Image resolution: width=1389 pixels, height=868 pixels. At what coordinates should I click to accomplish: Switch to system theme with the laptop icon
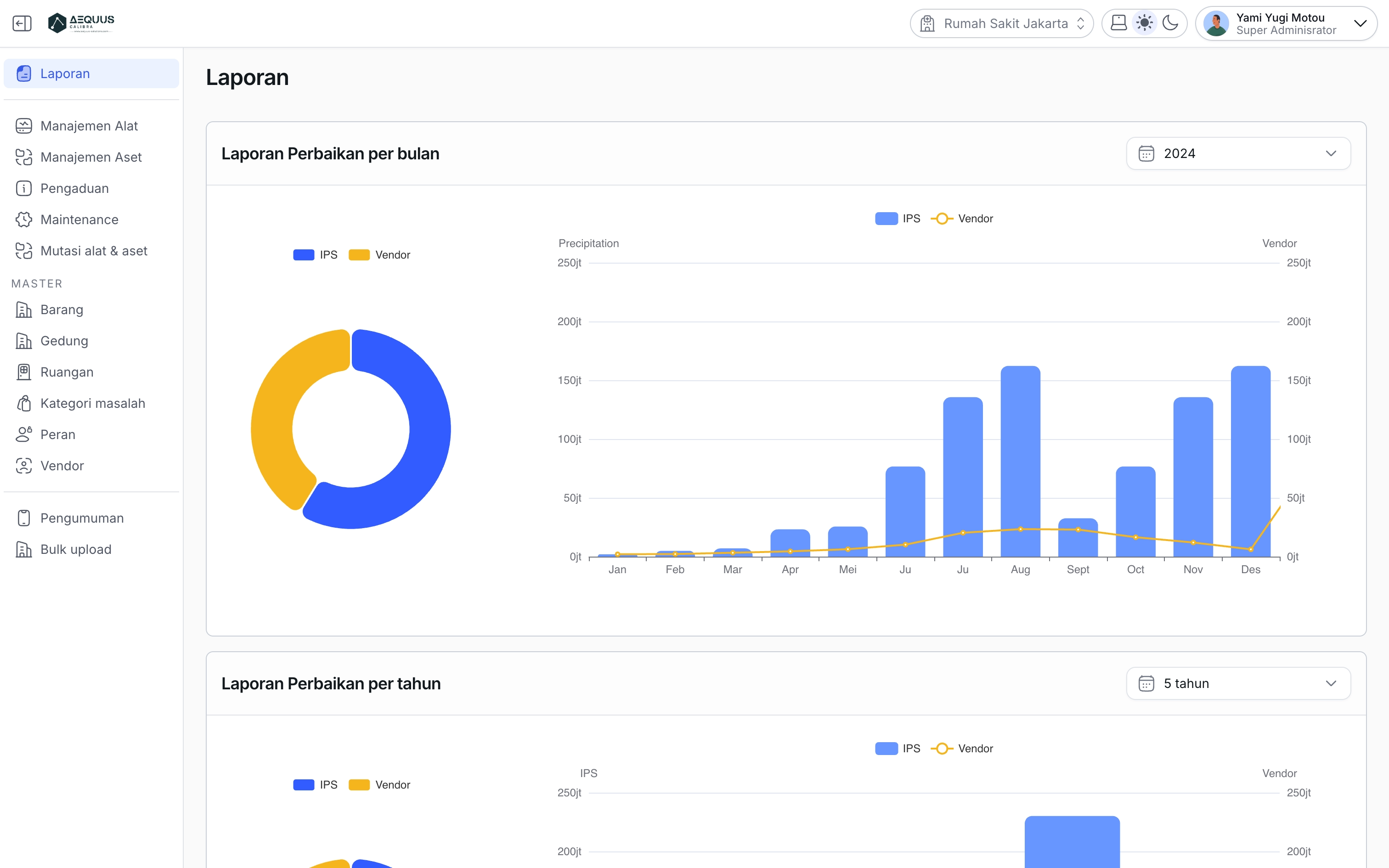1118,23
